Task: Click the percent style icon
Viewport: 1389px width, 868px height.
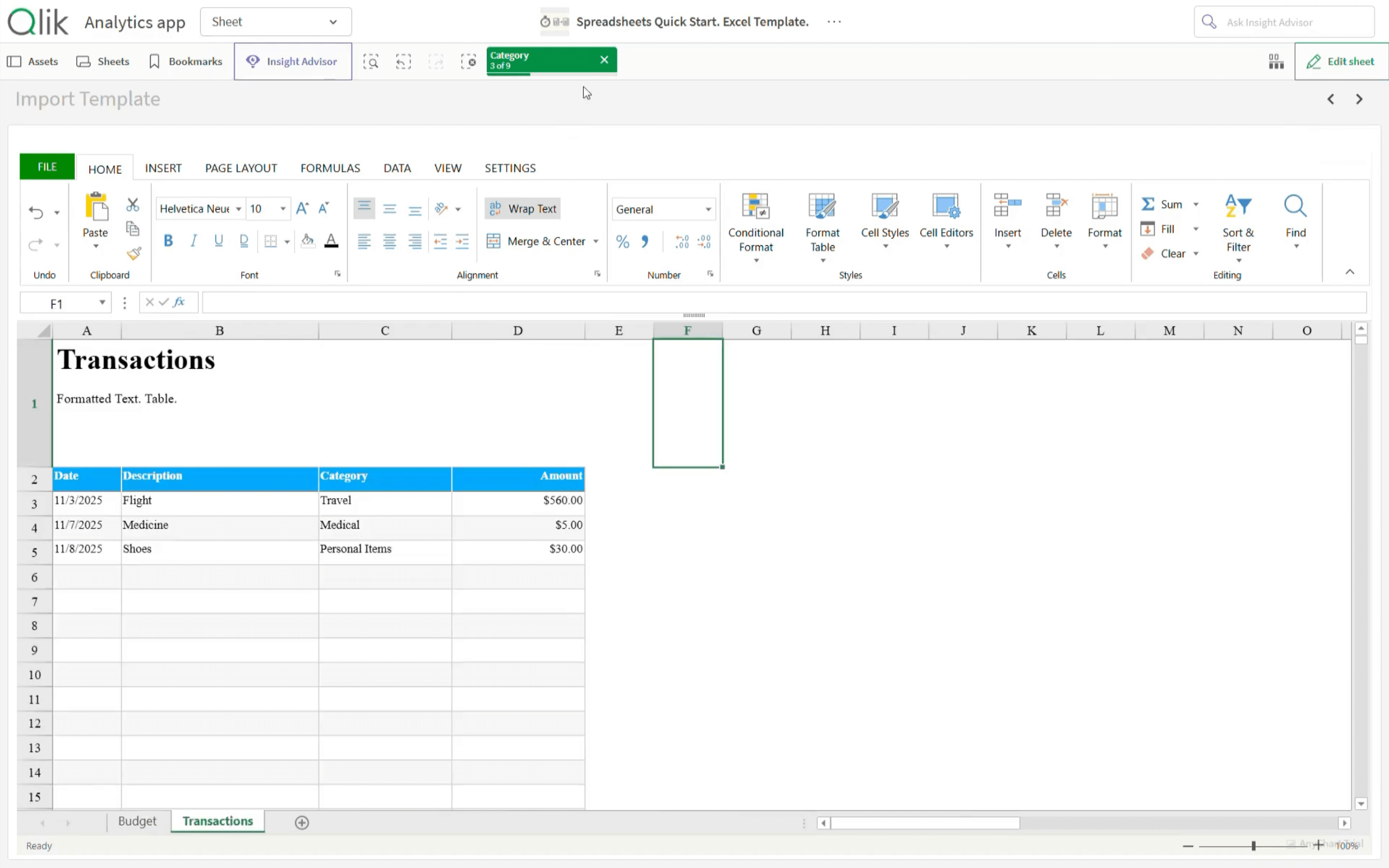Action: [x=622, y=242]
